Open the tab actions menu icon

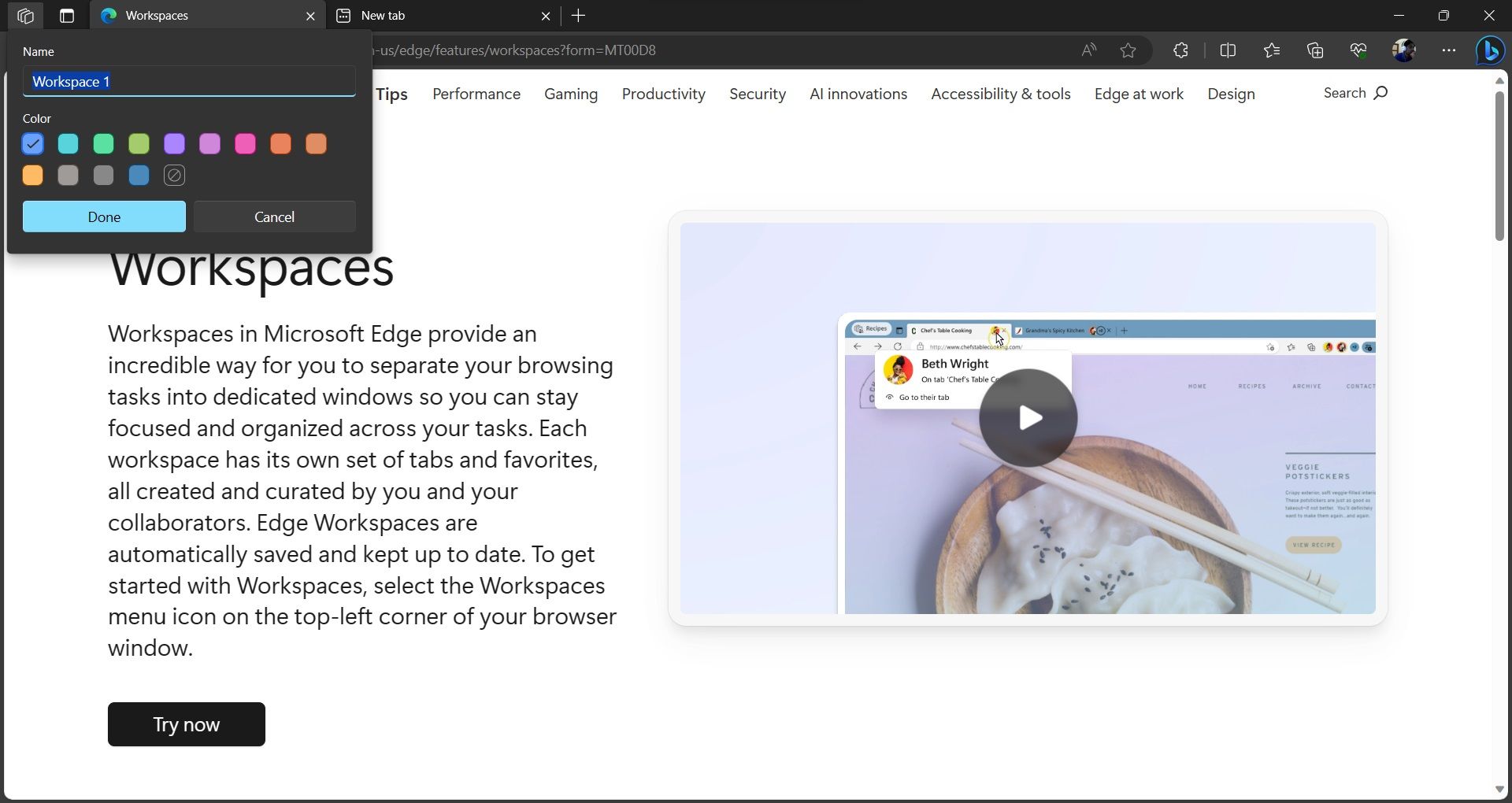click(x=67, y=16)
